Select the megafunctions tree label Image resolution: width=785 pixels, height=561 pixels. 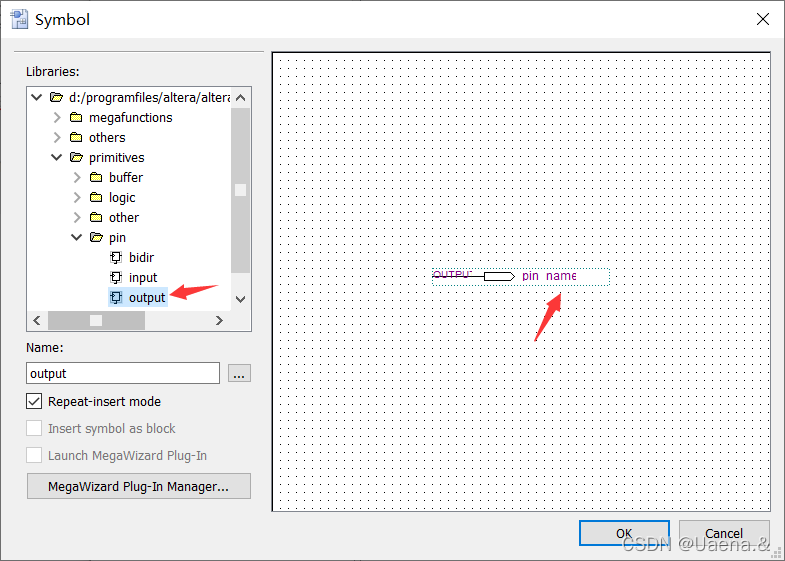point(131,117)
